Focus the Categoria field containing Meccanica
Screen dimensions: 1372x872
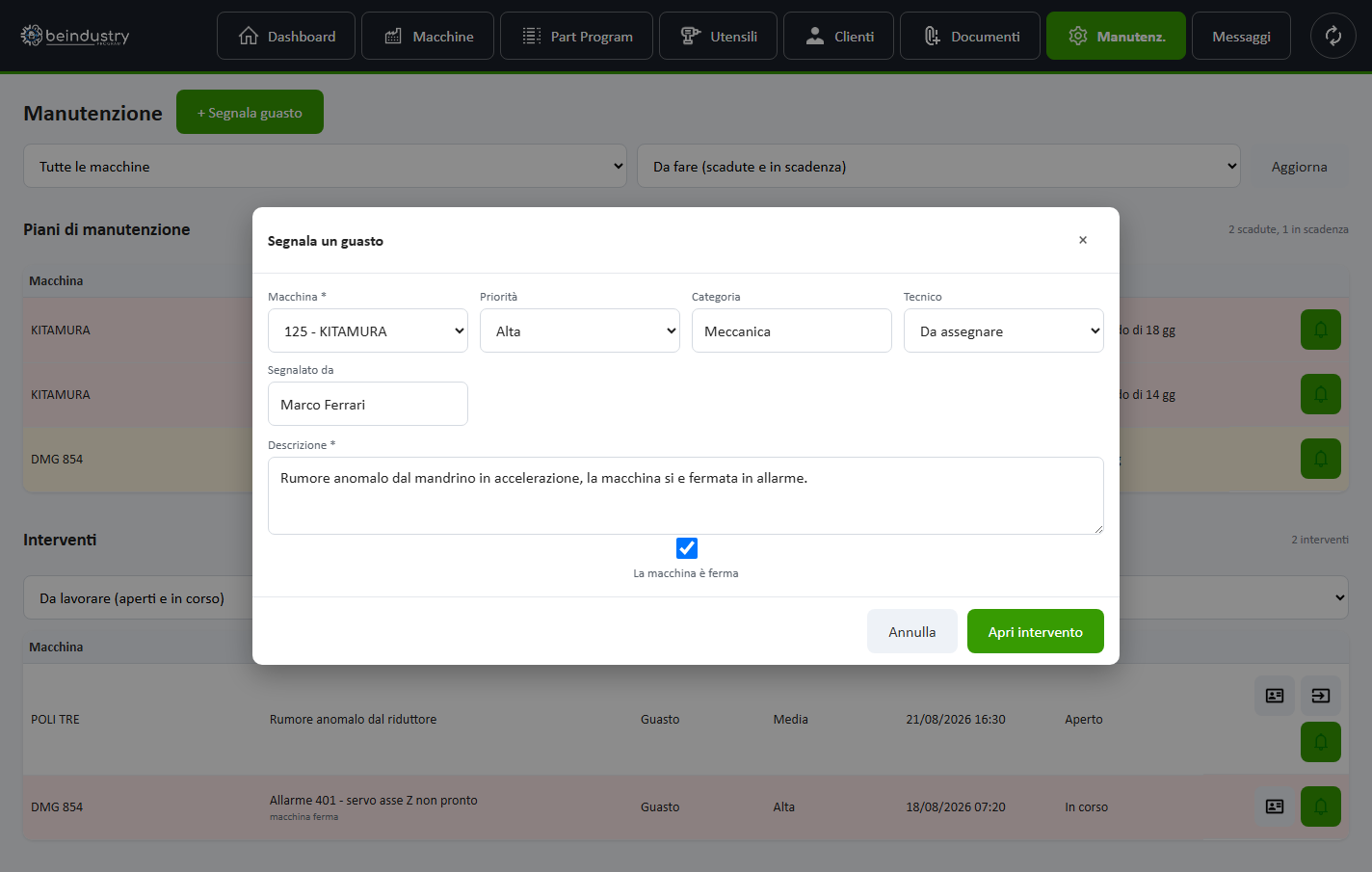tap(792, 330)
